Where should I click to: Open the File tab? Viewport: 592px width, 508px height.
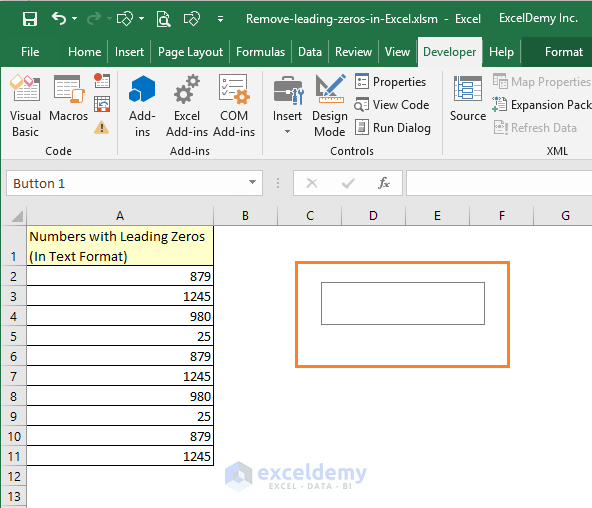[30, 52]
